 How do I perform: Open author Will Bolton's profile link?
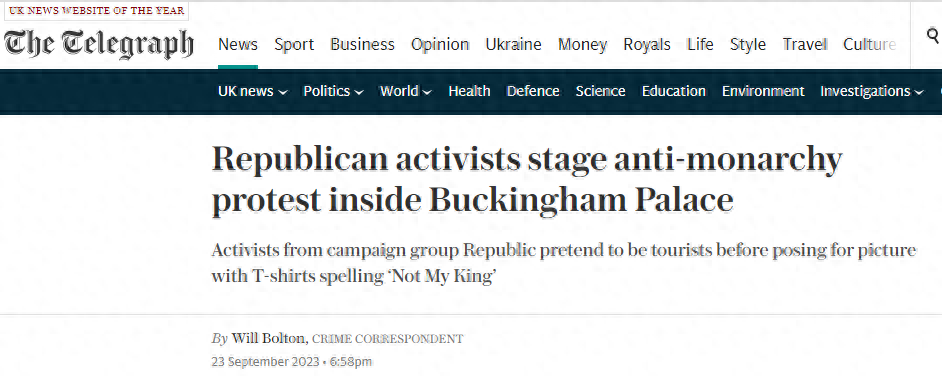(270, 339)
